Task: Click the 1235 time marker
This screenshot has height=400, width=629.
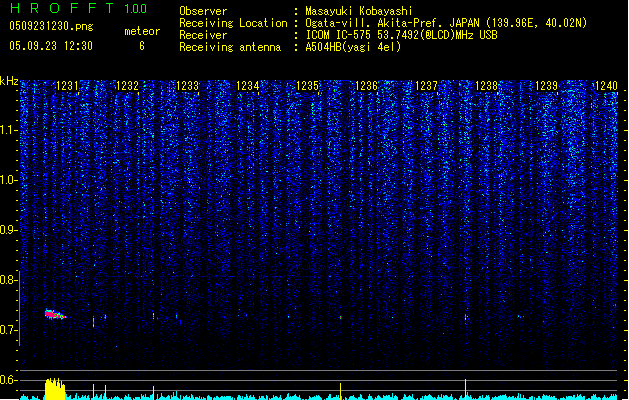Action: [x=307, y=86]
